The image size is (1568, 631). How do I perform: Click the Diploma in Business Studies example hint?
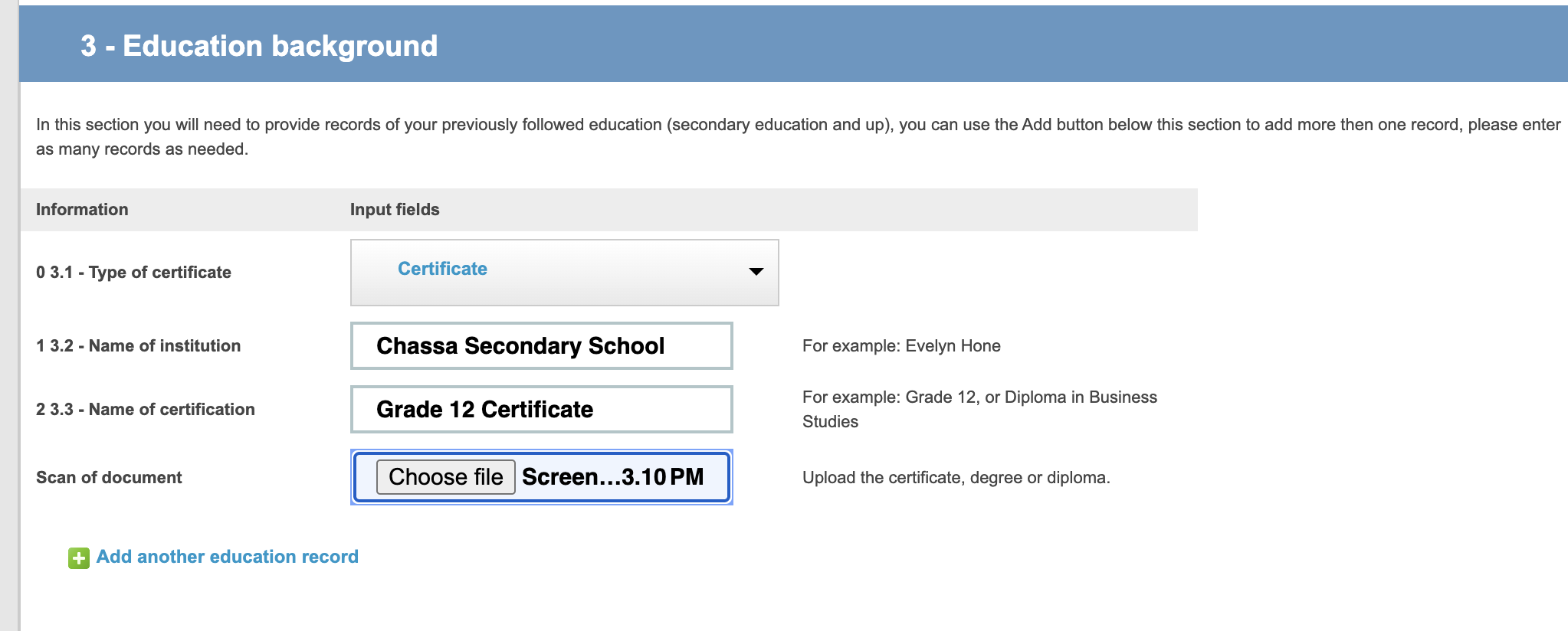coord(979,409)
